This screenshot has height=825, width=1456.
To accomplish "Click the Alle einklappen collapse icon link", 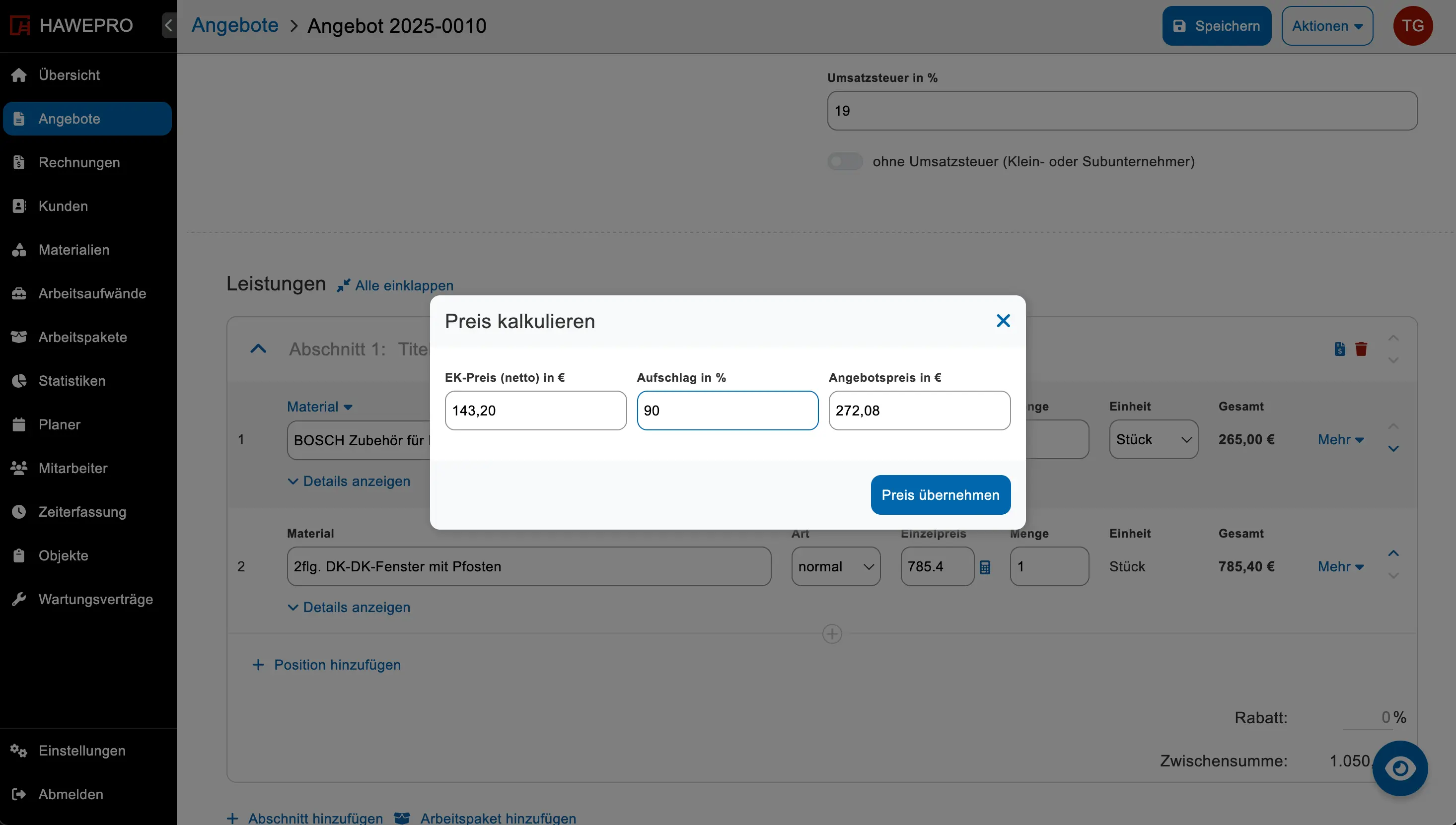I will (x=395, y=285).
